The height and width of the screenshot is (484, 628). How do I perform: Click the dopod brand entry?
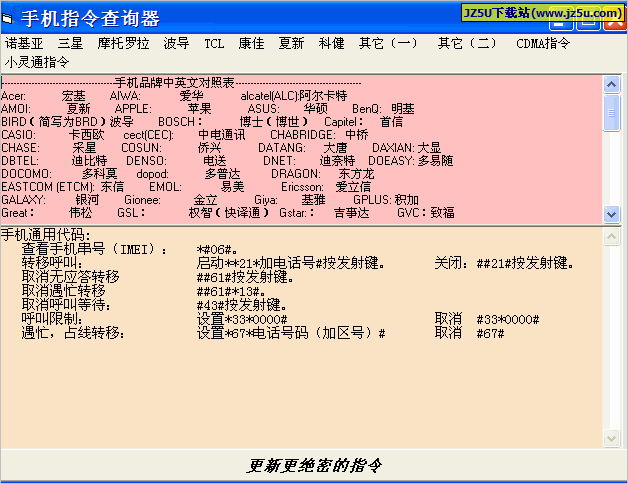pyautogui.click(x=188, y=174)
